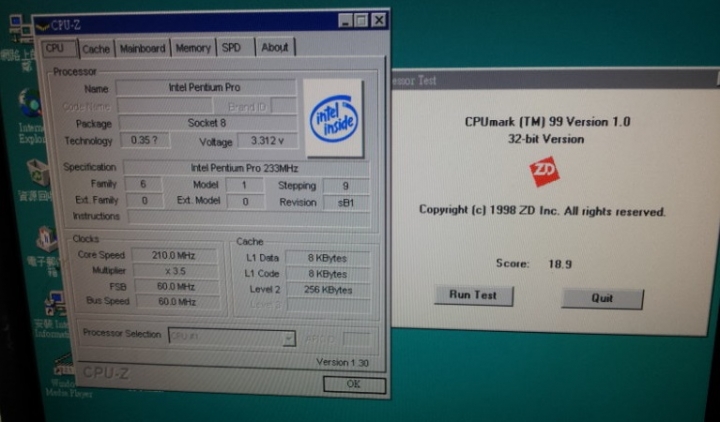Select the SPD tab
The width and height of the screenshot is (720, 422).
[231, 47]
